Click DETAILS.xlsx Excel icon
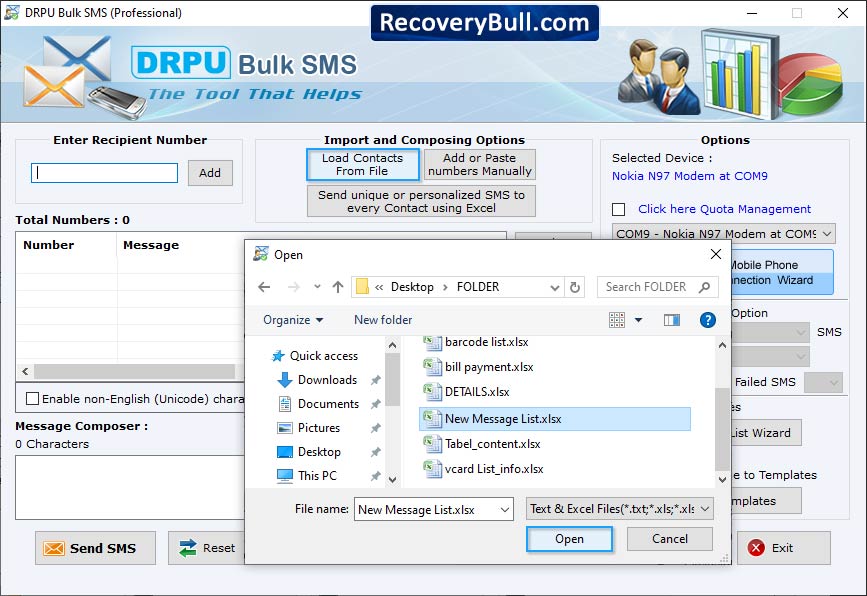The height and width of the screenshot is (596, 867). click(432, 391)
